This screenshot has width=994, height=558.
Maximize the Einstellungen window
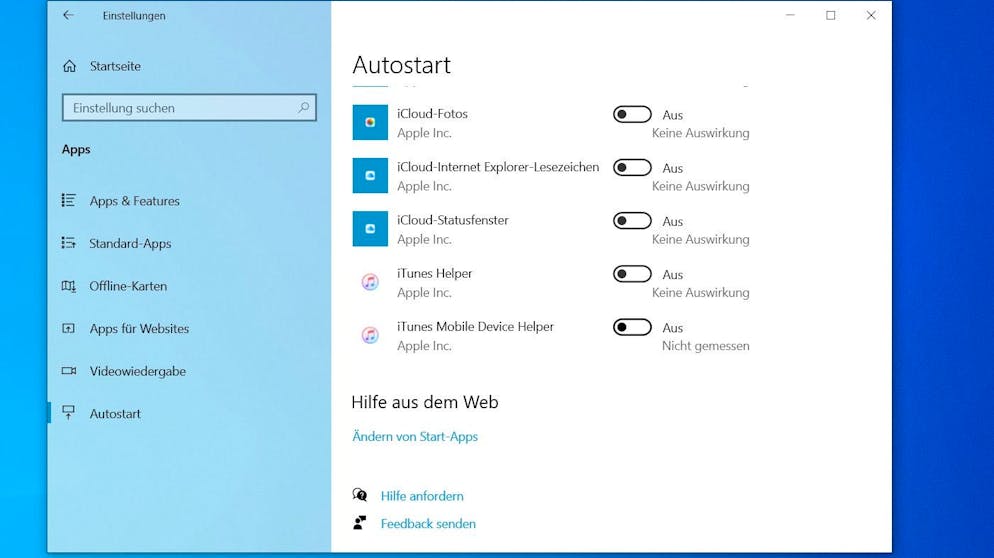click(830, 15)
